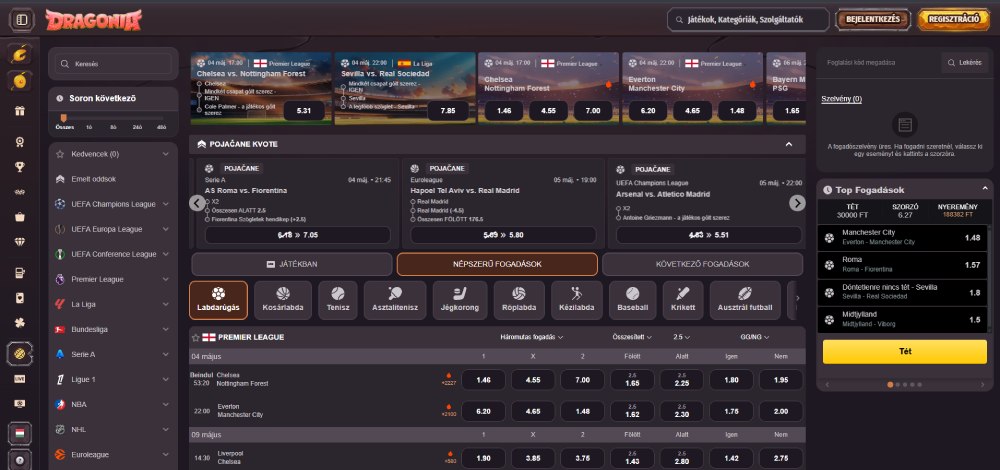Select the Kosárlabda basketball sport
1000x470 pixels.
tap(283, 300)
